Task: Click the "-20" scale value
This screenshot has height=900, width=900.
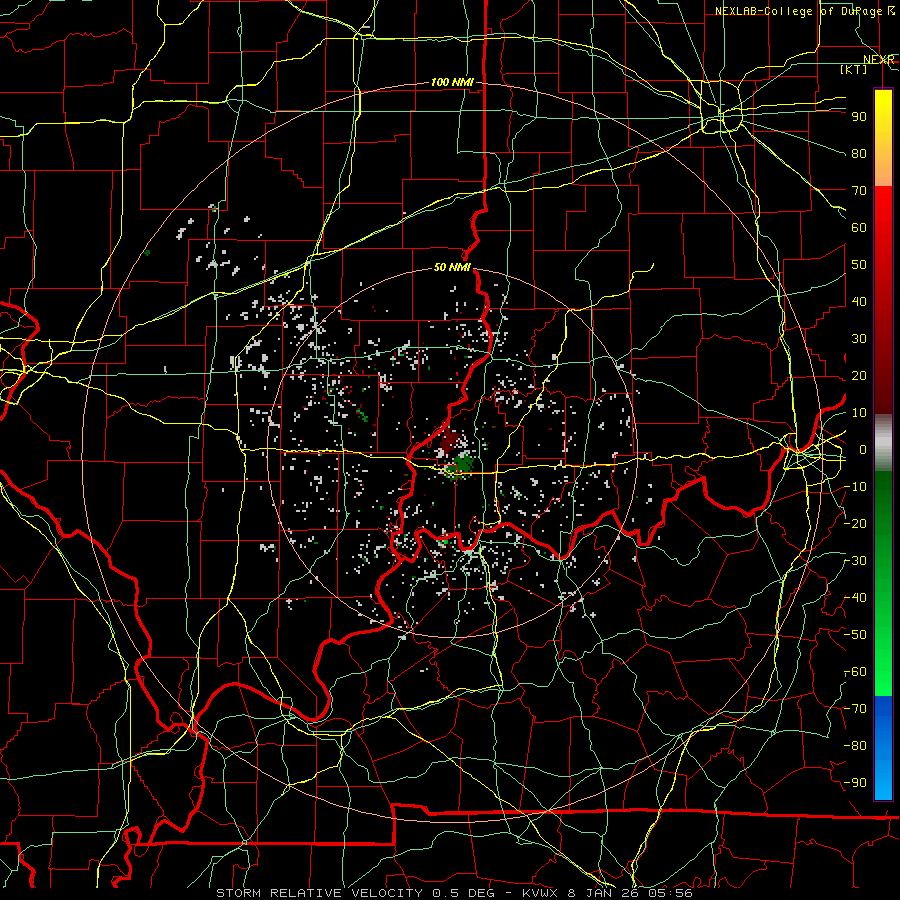Action: click(x=856, y=523)
